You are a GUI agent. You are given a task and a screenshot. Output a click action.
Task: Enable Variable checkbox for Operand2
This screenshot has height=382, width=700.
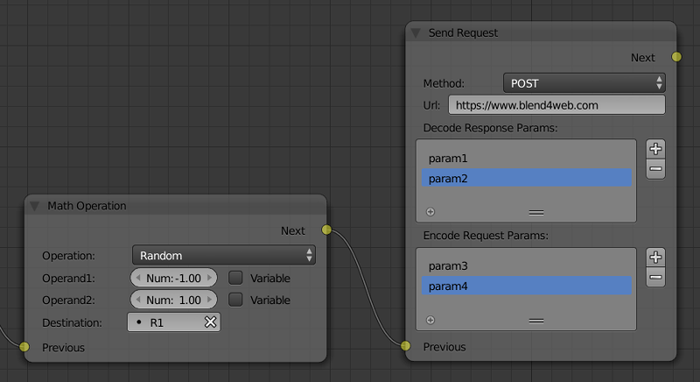click(236, 299)
